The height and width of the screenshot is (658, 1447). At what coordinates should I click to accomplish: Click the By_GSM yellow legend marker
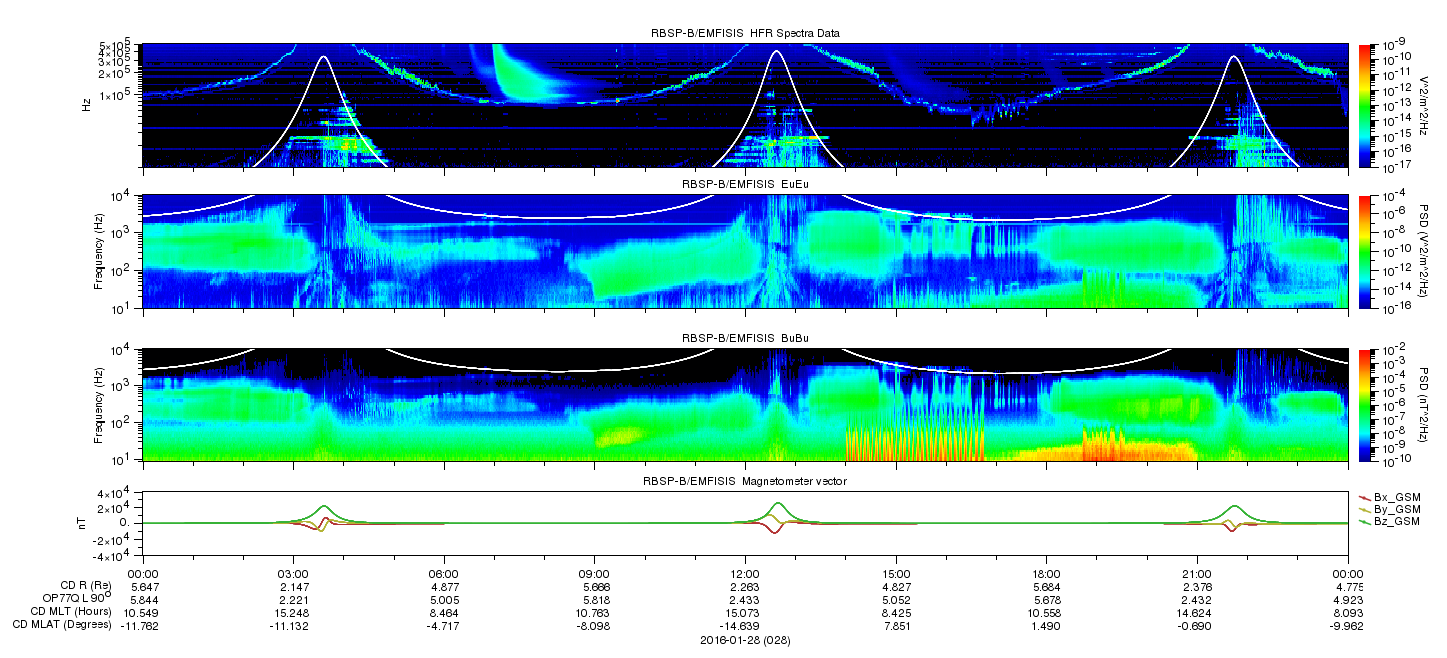tap(1367, 509)
